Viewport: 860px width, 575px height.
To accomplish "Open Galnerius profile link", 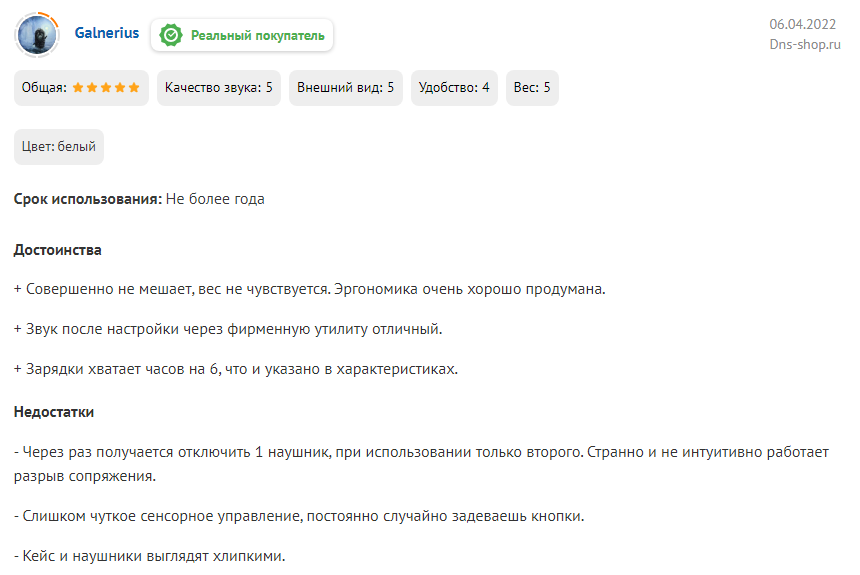I will [x=107, y=33].
